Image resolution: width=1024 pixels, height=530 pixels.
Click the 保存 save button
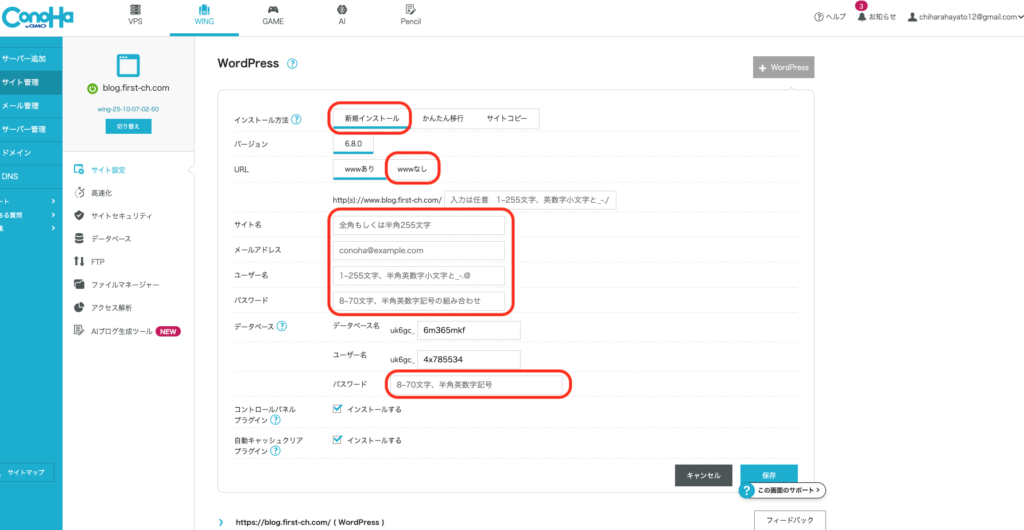click(x=769, y=475)
